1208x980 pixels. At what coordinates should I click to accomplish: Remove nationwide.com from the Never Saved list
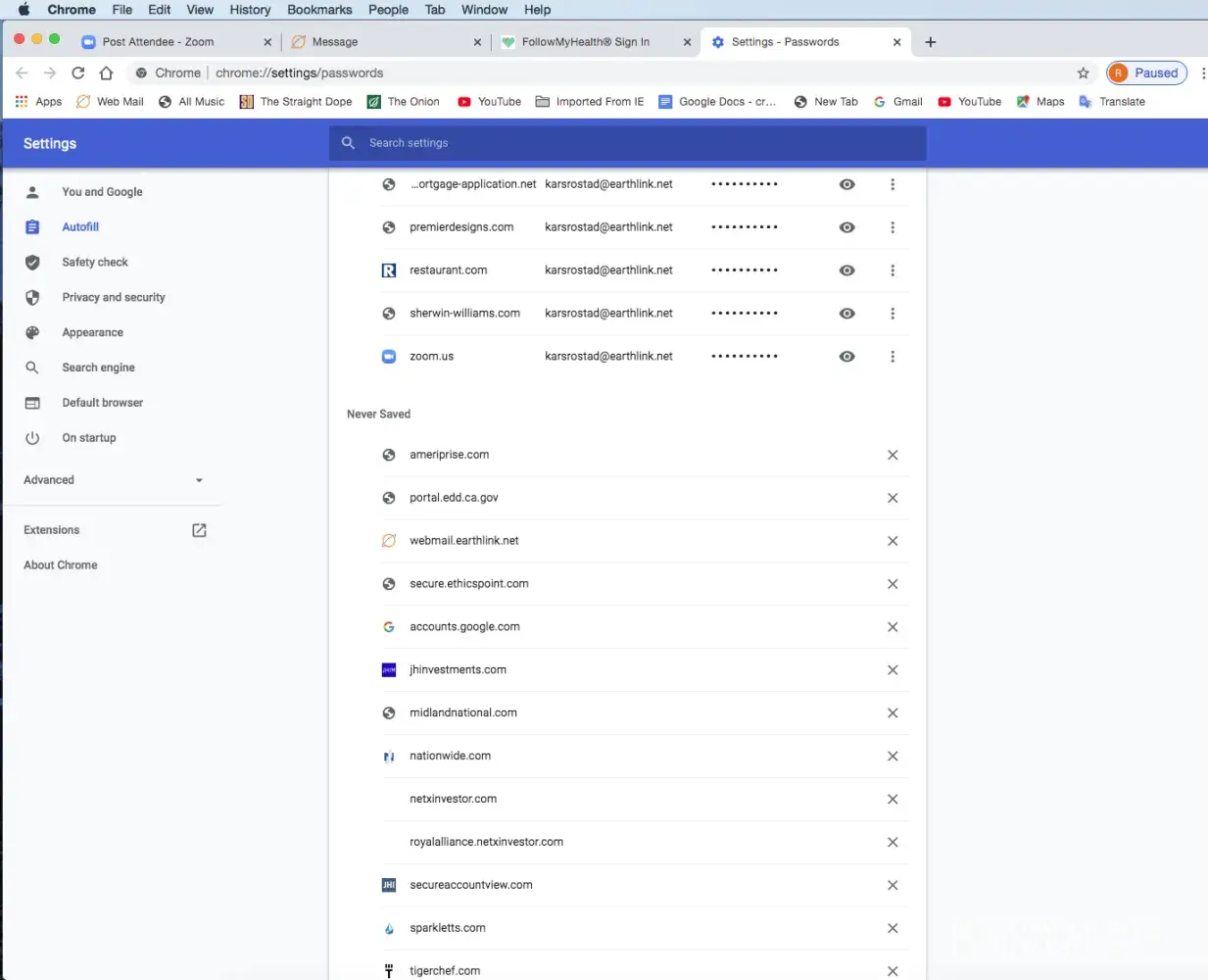[x=892, y=756]
